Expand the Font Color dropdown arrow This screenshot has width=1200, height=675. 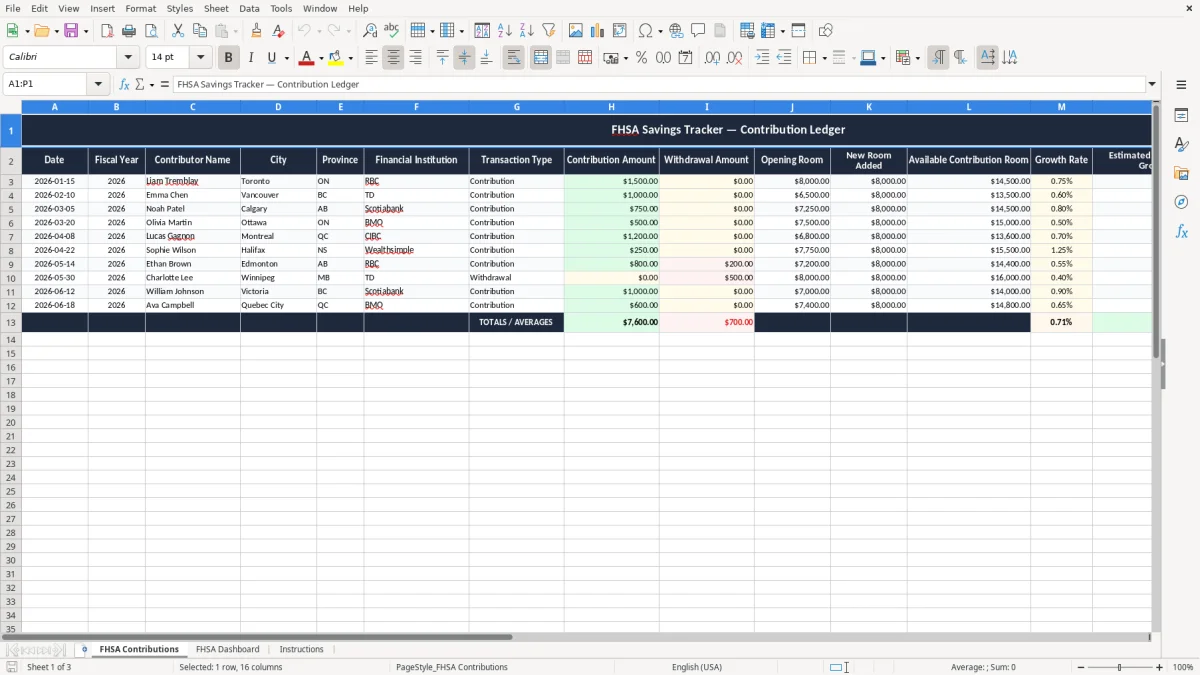[321, 58]
